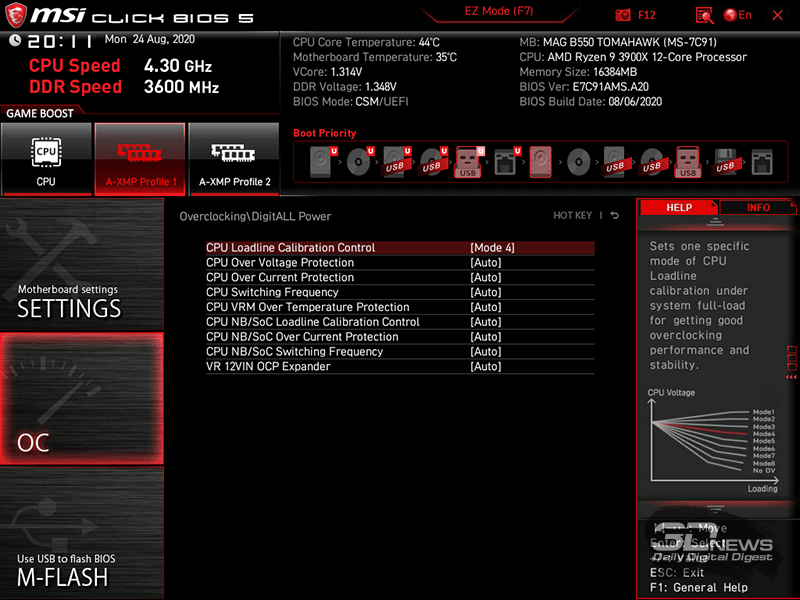This screenshot has width=800, height=600.
Task: Switch to the HELP tab
Action: tap(679, 208)
